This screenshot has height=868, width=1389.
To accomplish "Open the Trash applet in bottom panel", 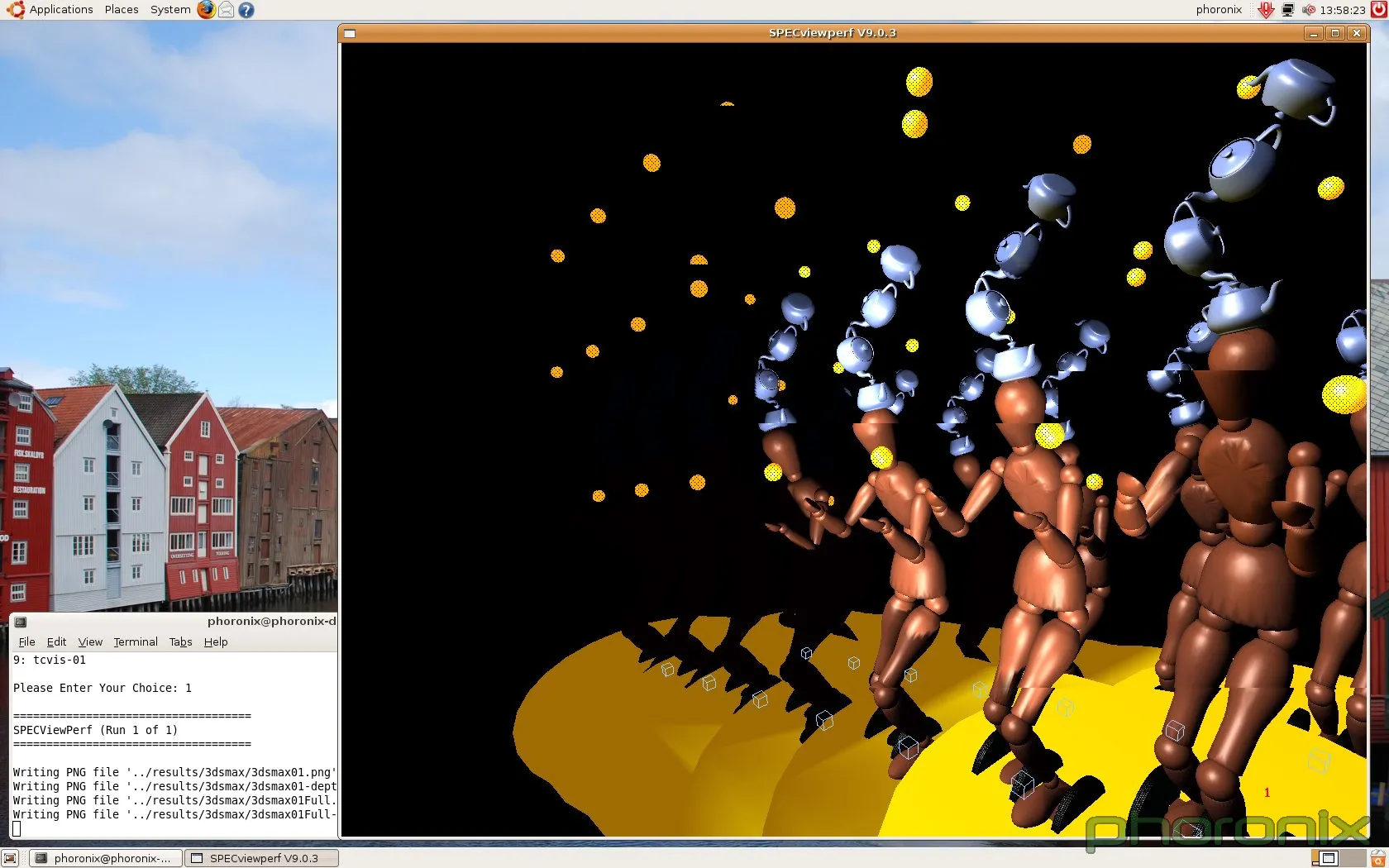I will [1378, 858].
